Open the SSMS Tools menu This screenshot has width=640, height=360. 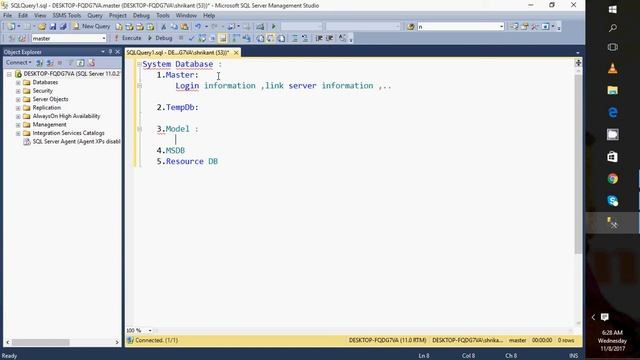(x=67, y=16)
